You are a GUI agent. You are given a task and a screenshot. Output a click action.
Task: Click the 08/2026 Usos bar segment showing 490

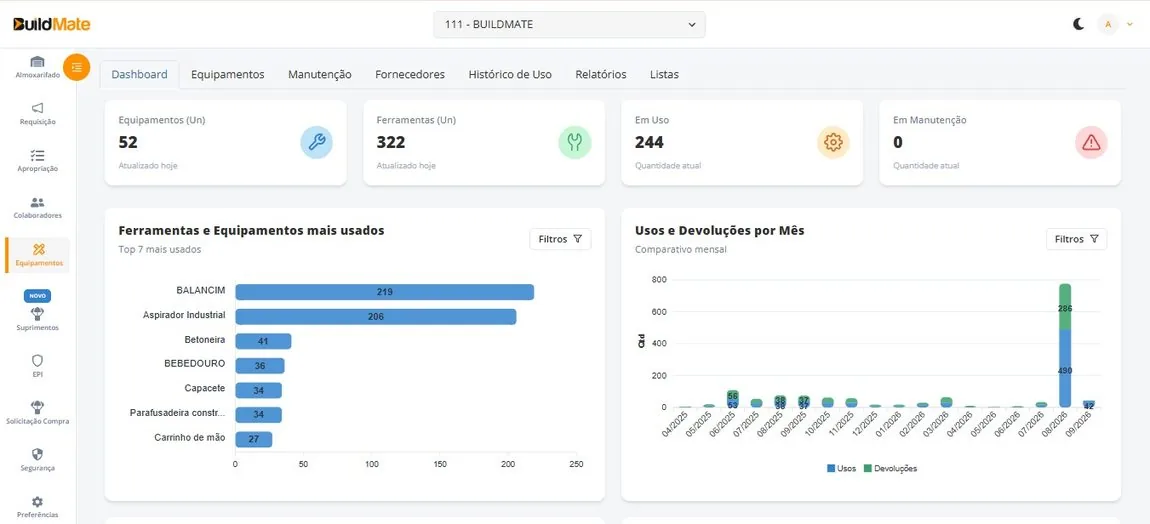pyautogui.click(x=1065, y=368)
